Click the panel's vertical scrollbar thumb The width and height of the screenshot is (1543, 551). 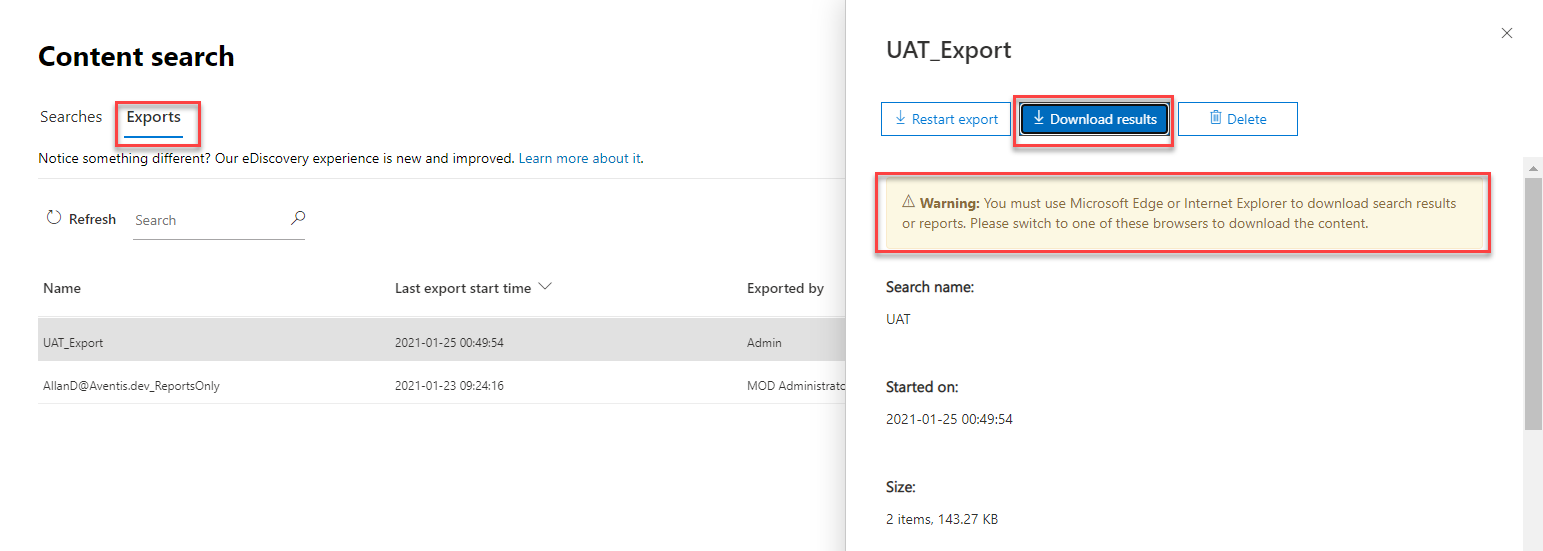pyautogui.click(x=1532, y=305)
